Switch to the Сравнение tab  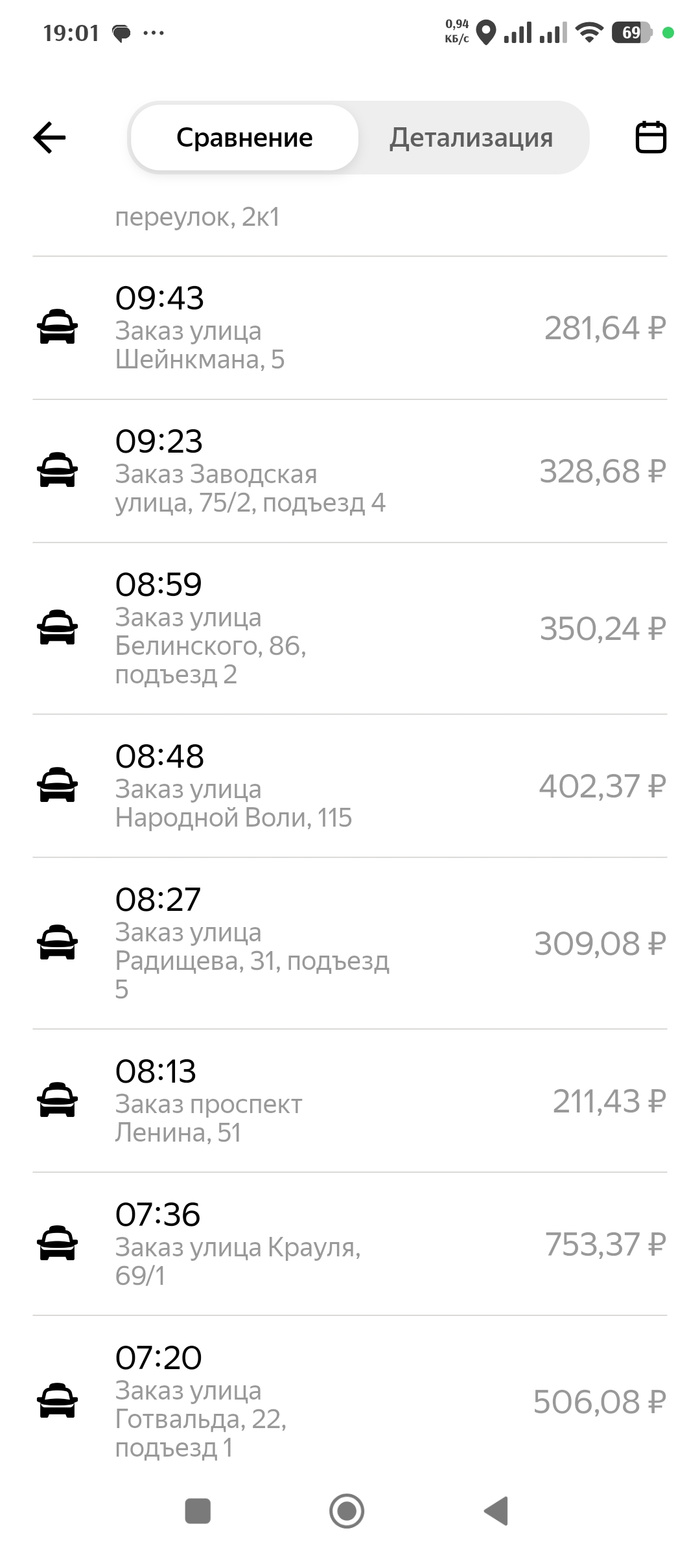(244, 137)
